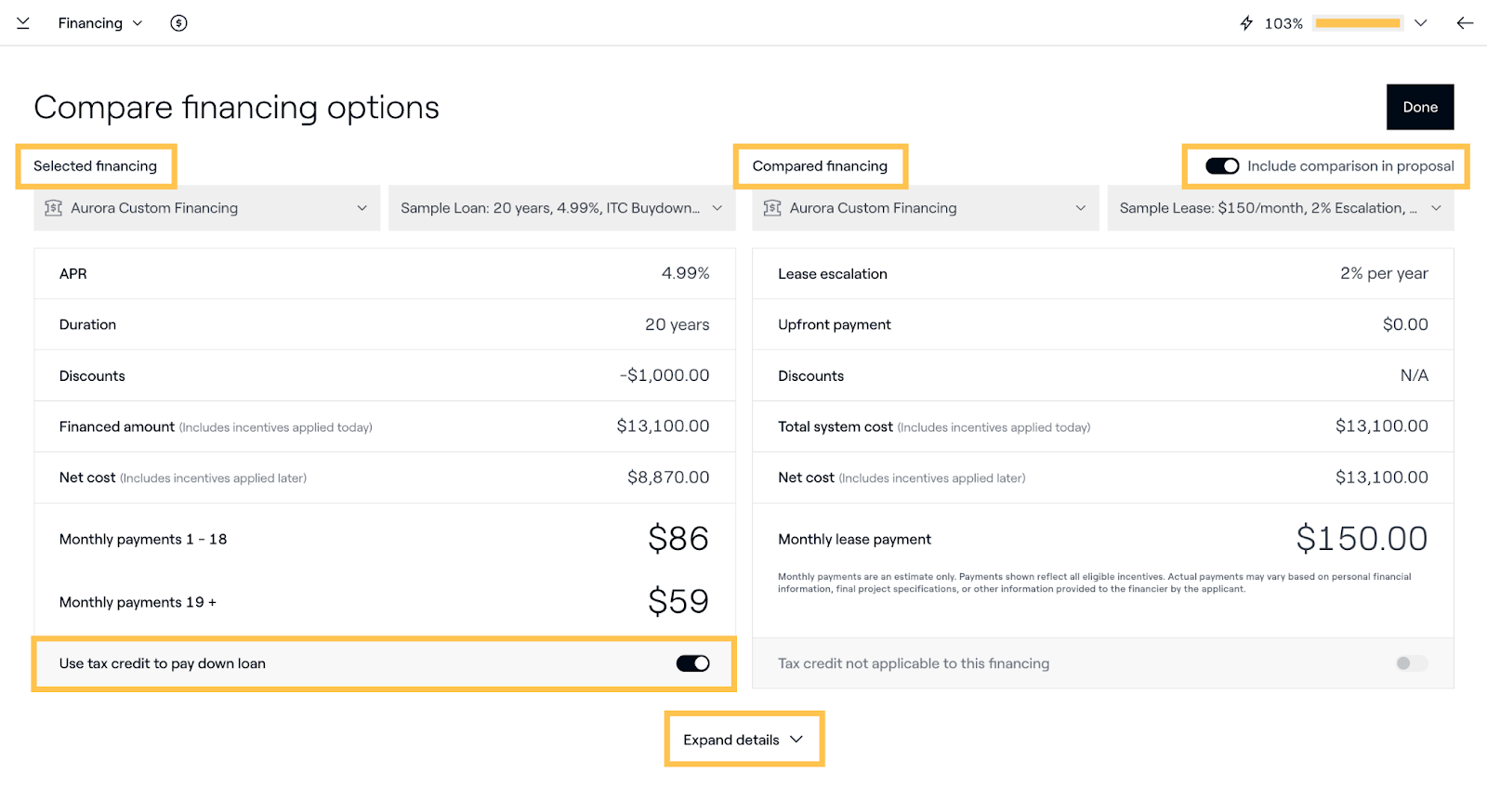The image size is (1487, 812).
Task: Click the 103% energy offset value
Action: point(1283,23)
